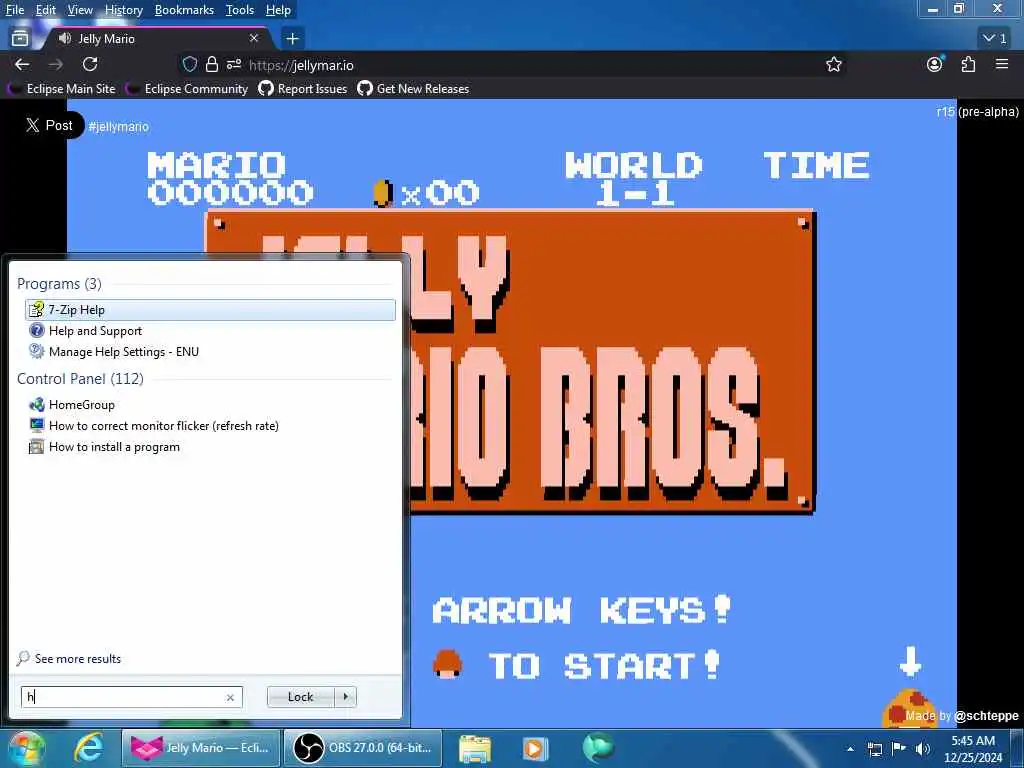Open How to correct monitor flicker result
This screenshot has height=768, width=1024.
click(210, 426)
